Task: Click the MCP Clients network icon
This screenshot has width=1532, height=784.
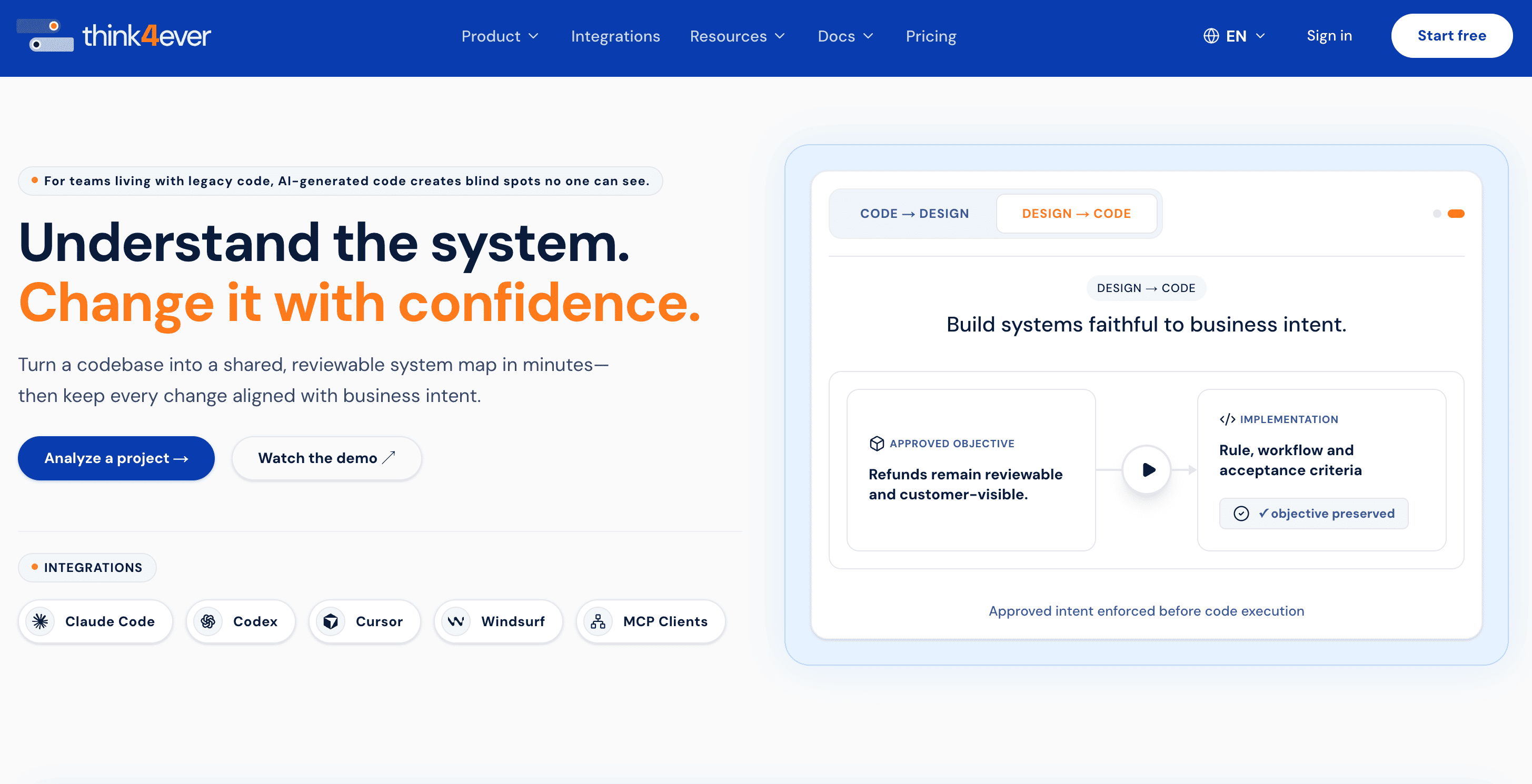Action: click(x=598, y=621)
